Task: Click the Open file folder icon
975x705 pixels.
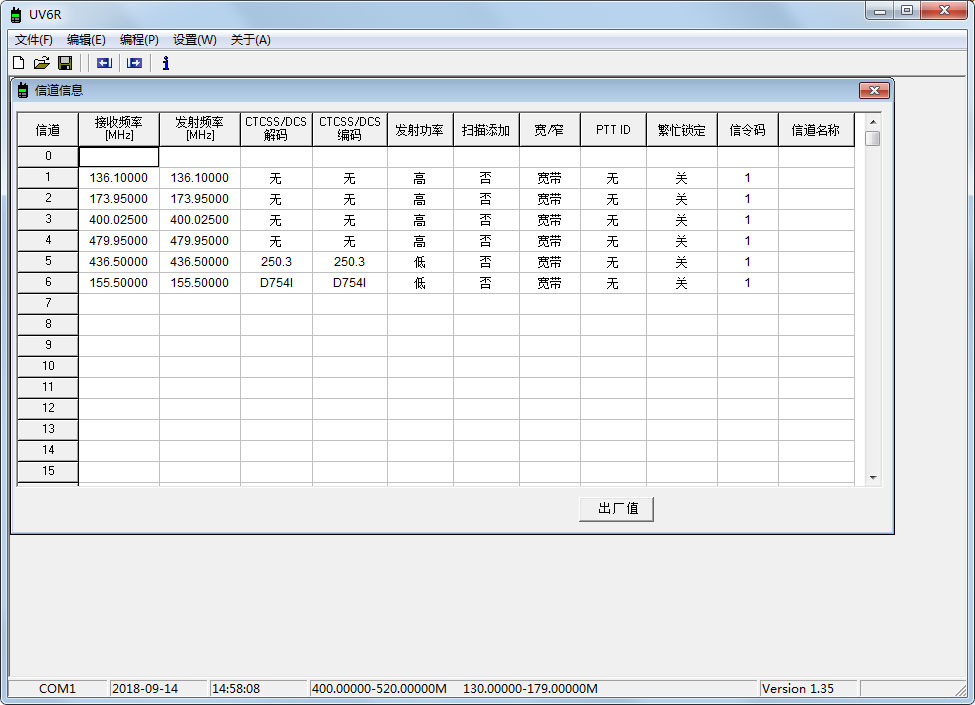Action: (42, 63)
